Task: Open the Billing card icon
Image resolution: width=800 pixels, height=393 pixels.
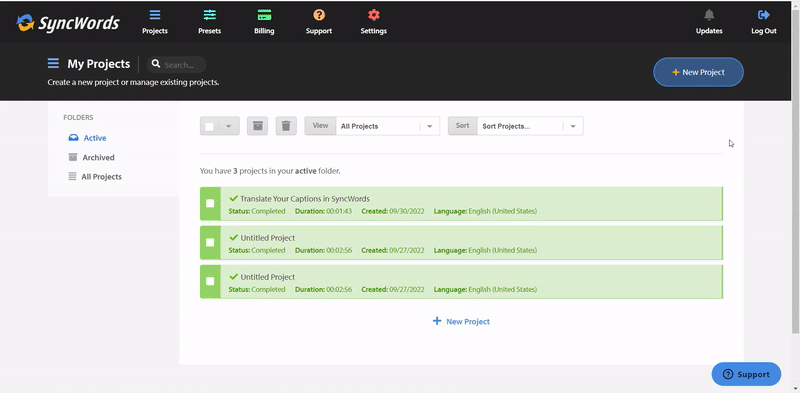Action: (x=264, y=15)
